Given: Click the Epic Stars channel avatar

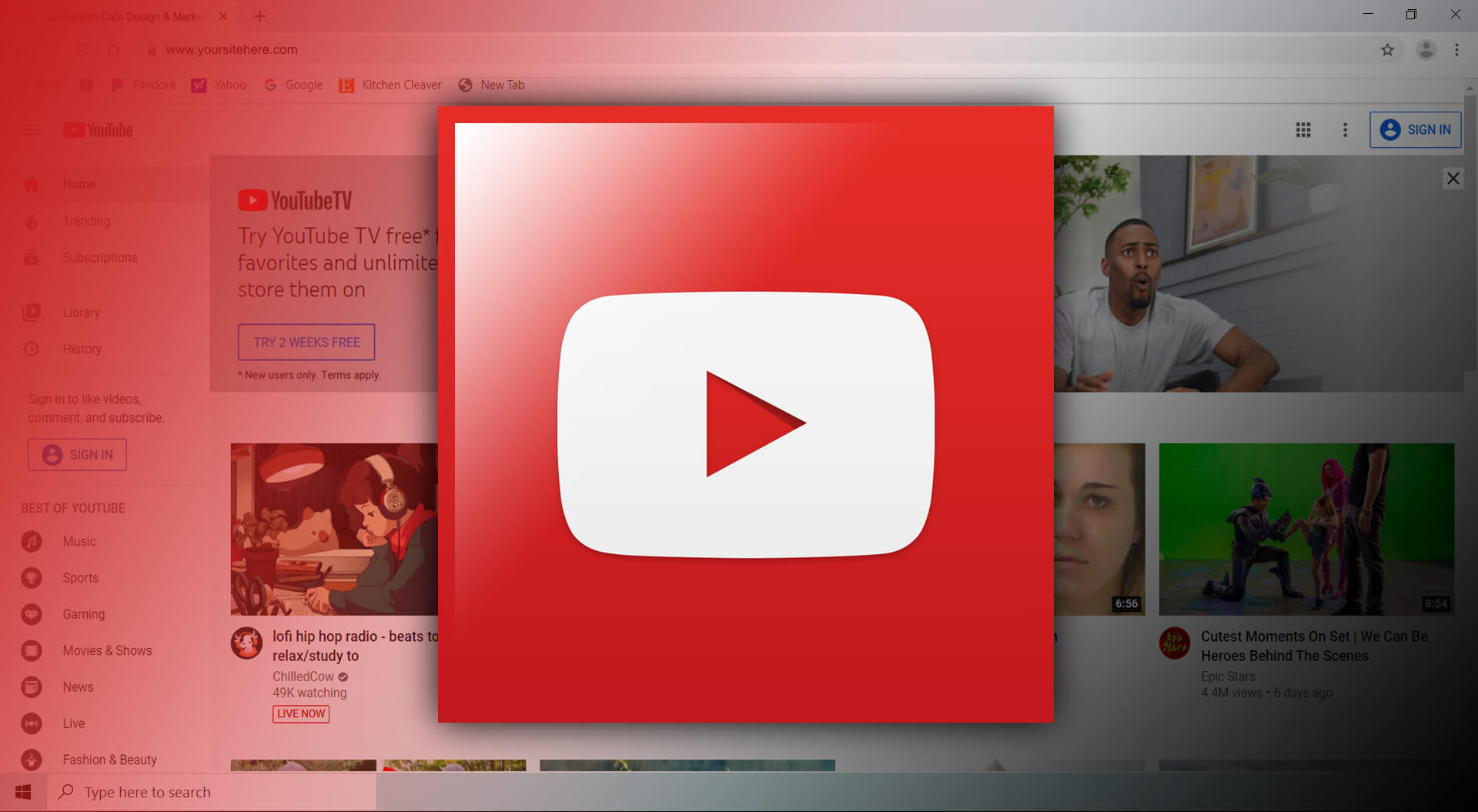Looking at the screenshot, I should (x=1175, y=643).
